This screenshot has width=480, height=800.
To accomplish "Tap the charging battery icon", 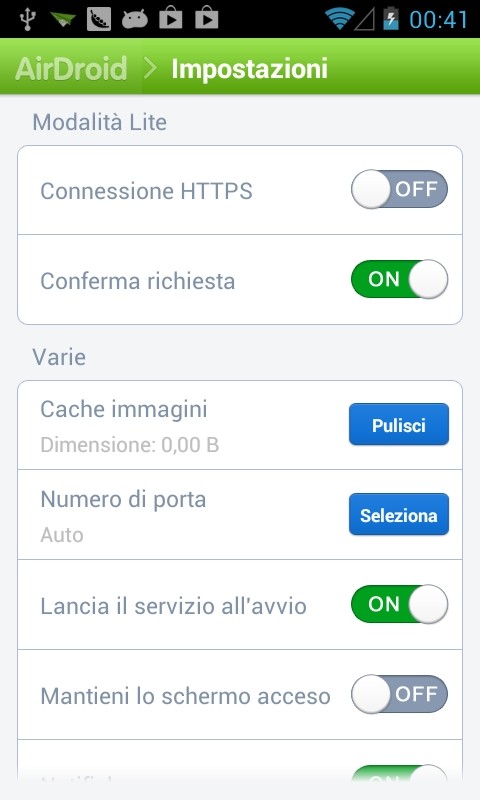I will coord(391,19).
